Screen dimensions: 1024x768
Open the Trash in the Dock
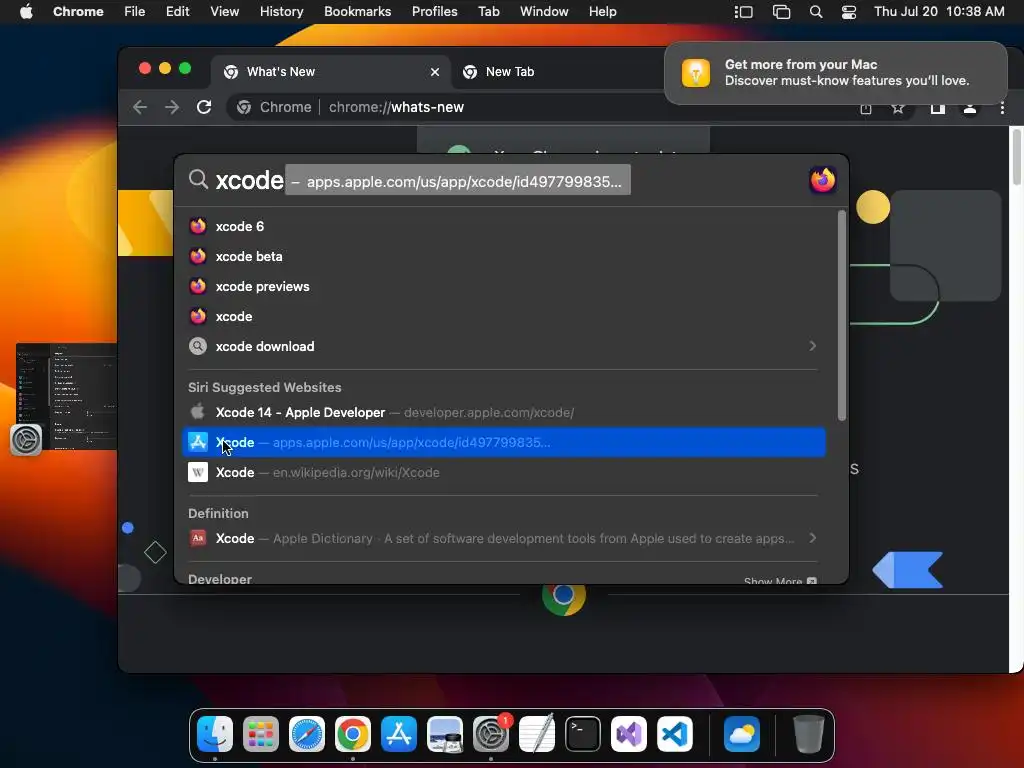(x=808, y=734)
